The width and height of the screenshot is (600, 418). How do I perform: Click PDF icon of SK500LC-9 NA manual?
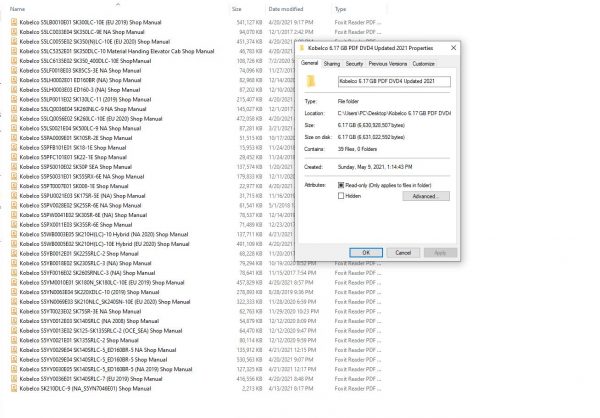(14, 128)
